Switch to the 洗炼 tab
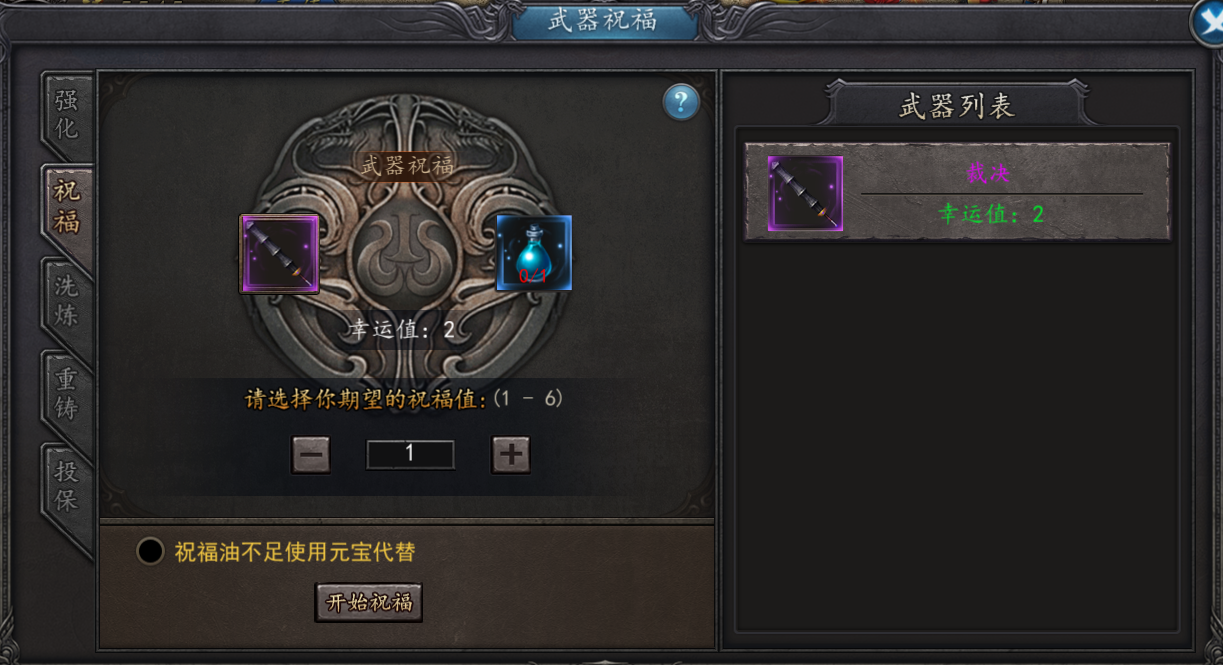The height and width of the screenshot is (665, 1223). coord(67,300)
